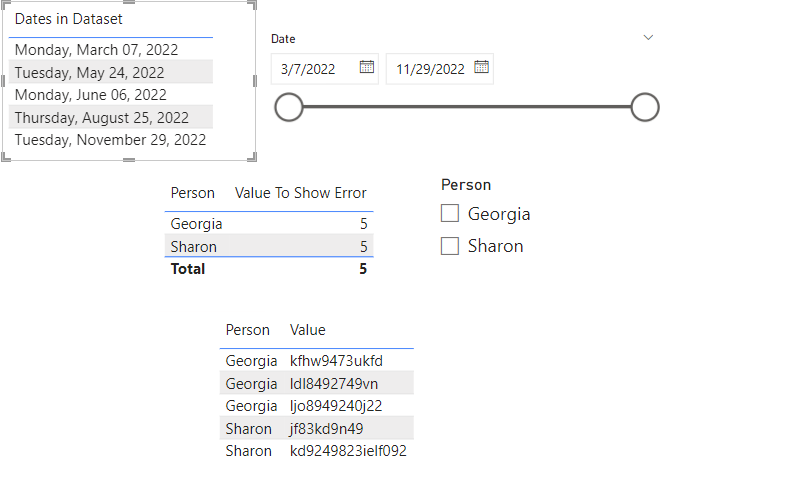Click the Person slicer title
Image resolution: width=802 pixels, height=489 pixels.
[x=466, y=185]
